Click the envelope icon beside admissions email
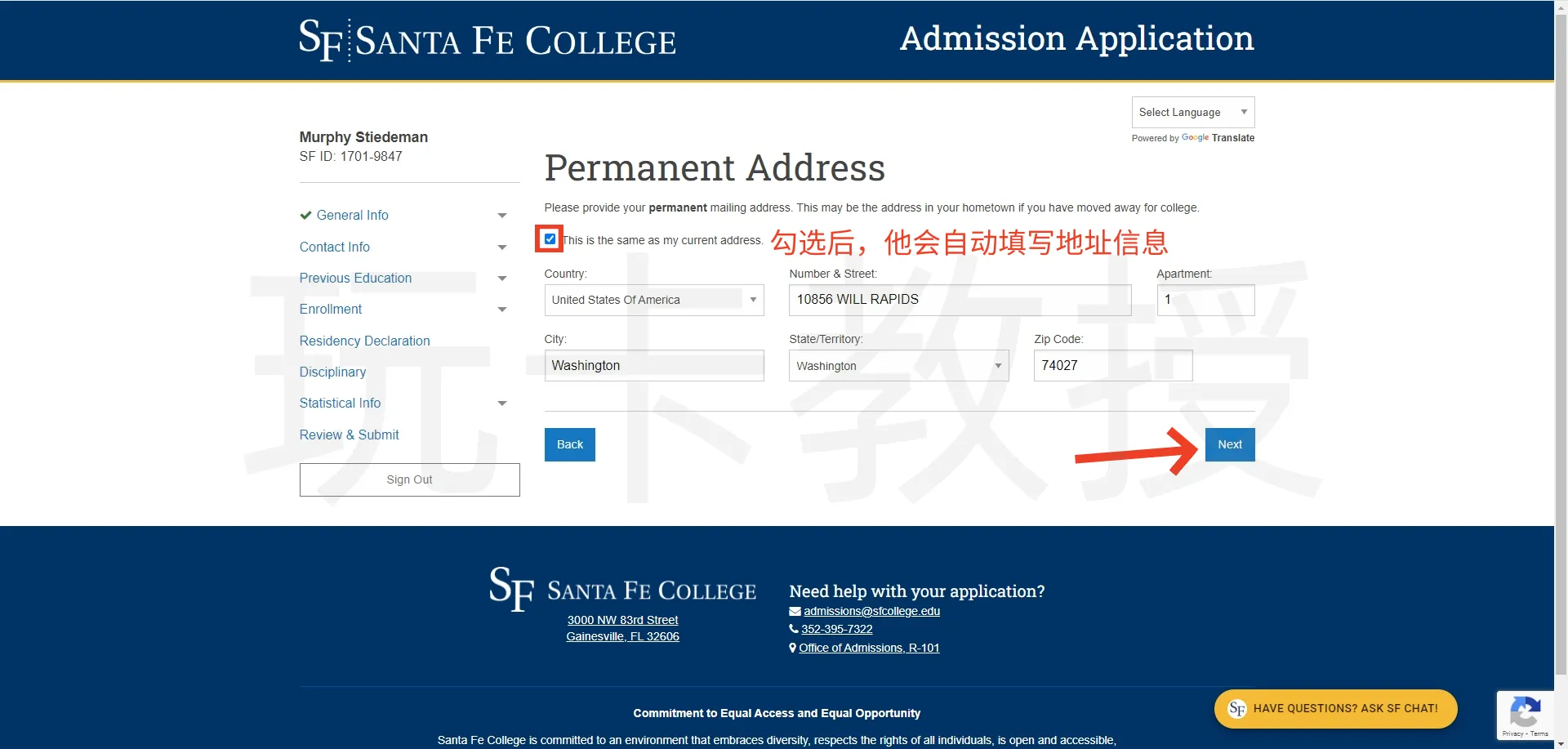The image size is (1568, 749). pyautogui.click(x=795, y=612)
